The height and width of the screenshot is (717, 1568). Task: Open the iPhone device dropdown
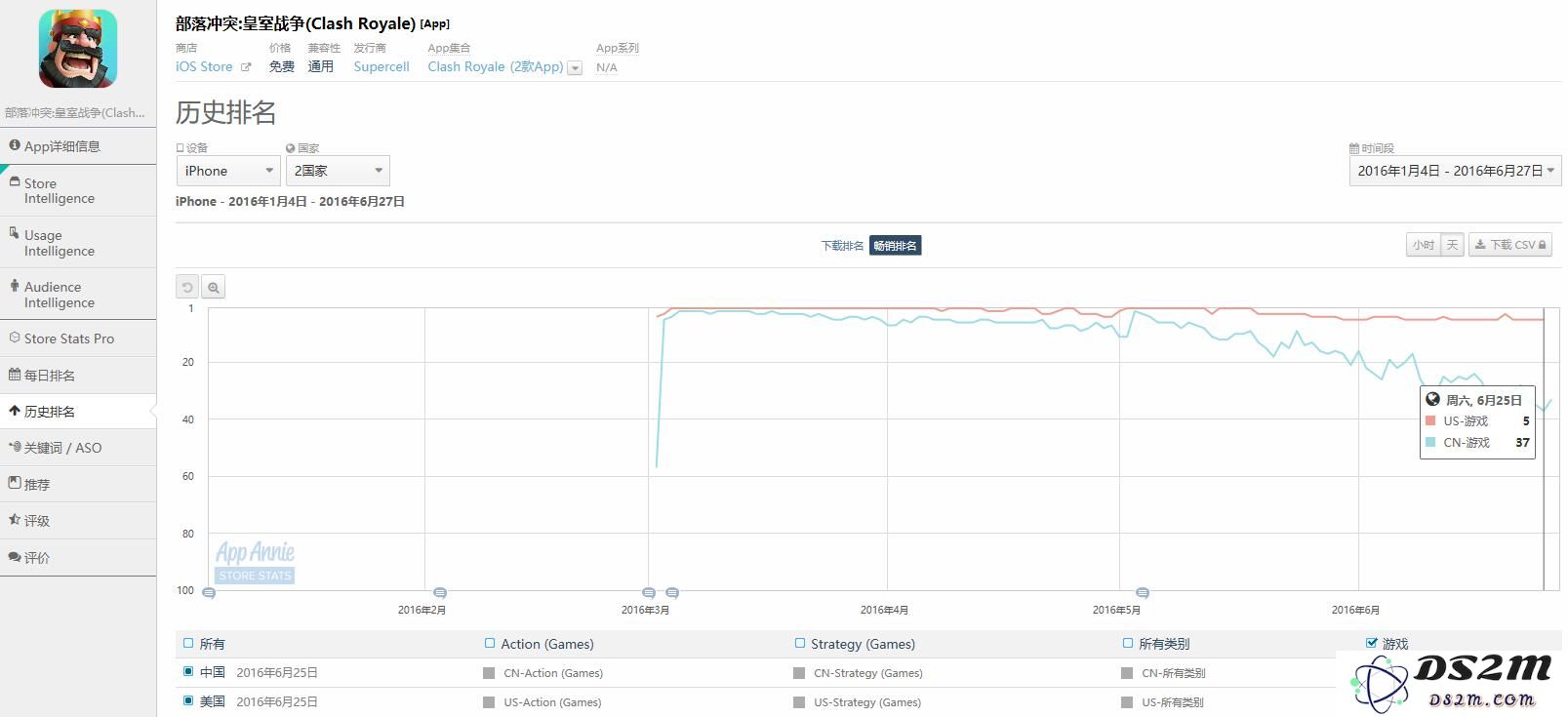point(229,171)
